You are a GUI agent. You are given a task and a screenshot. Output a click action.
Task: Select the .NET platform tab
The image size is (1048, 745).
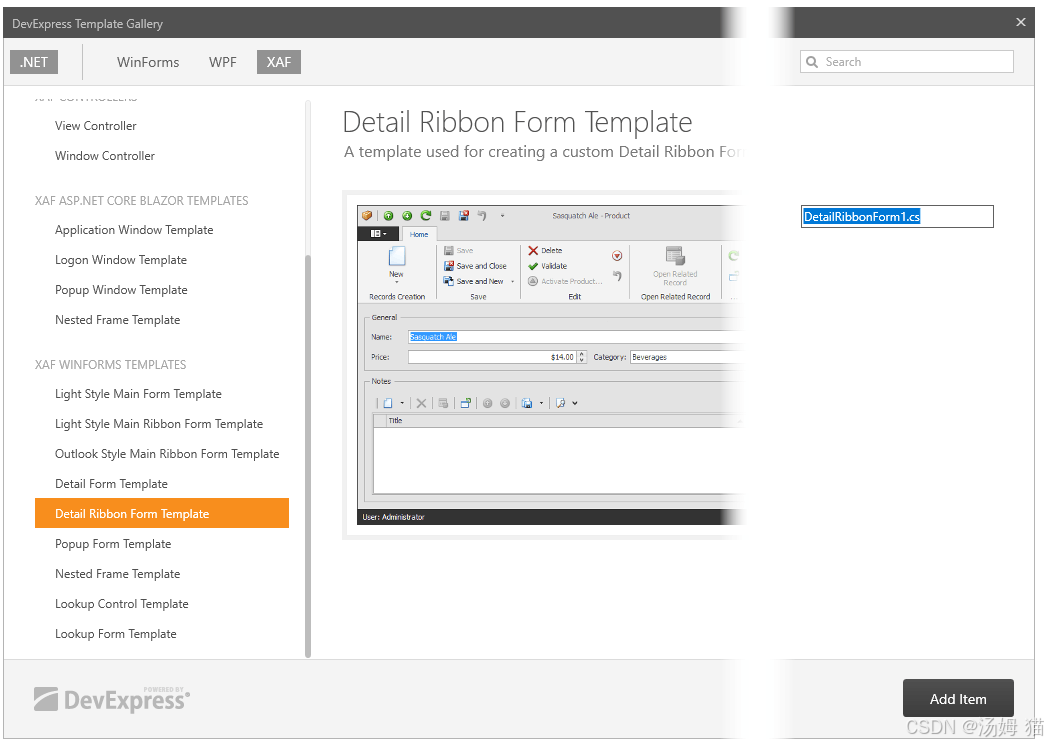(34, 62)
